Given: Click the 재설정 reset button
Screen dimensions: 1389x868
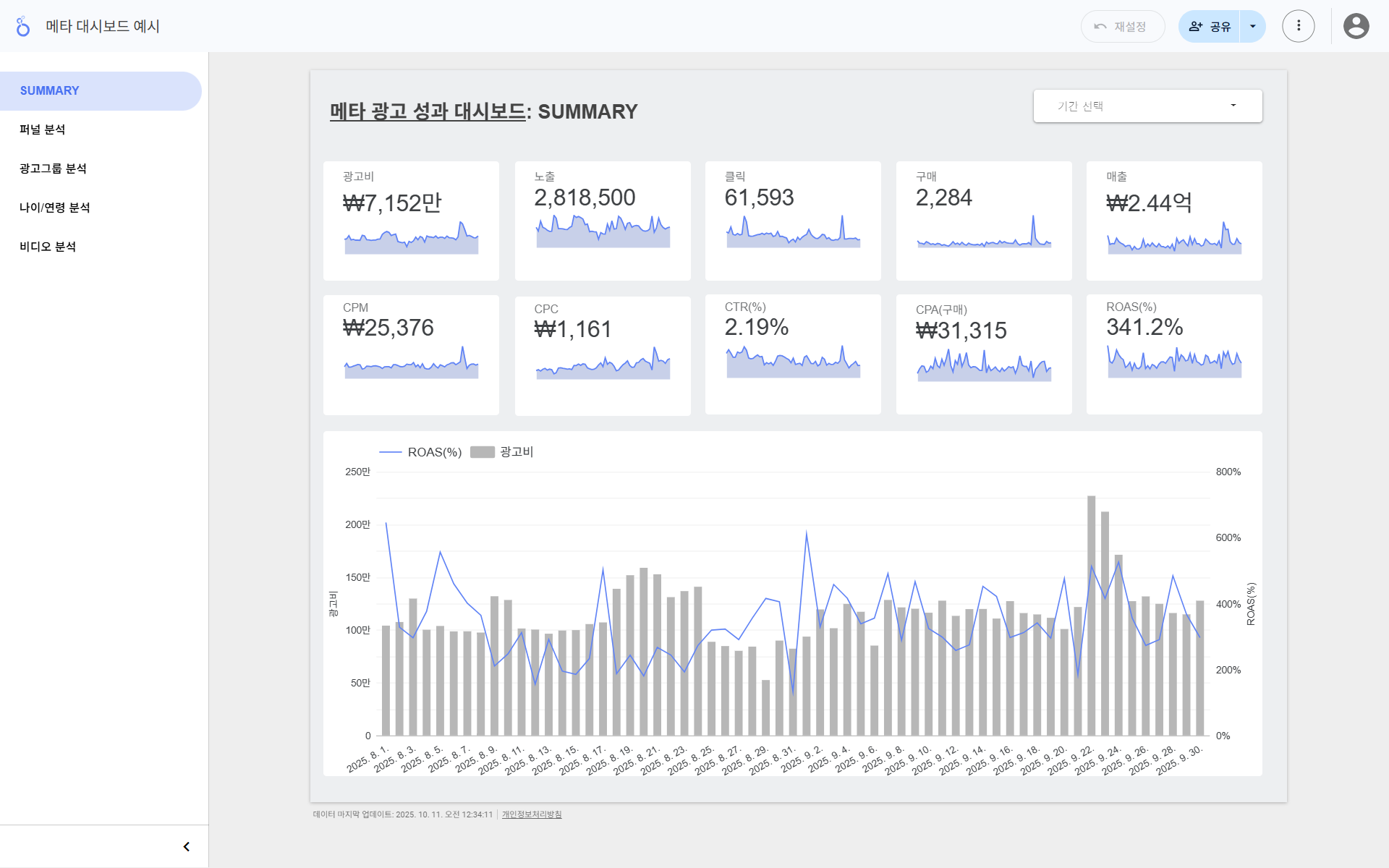Looking at the screenshot, I should tap(1122, 27).
